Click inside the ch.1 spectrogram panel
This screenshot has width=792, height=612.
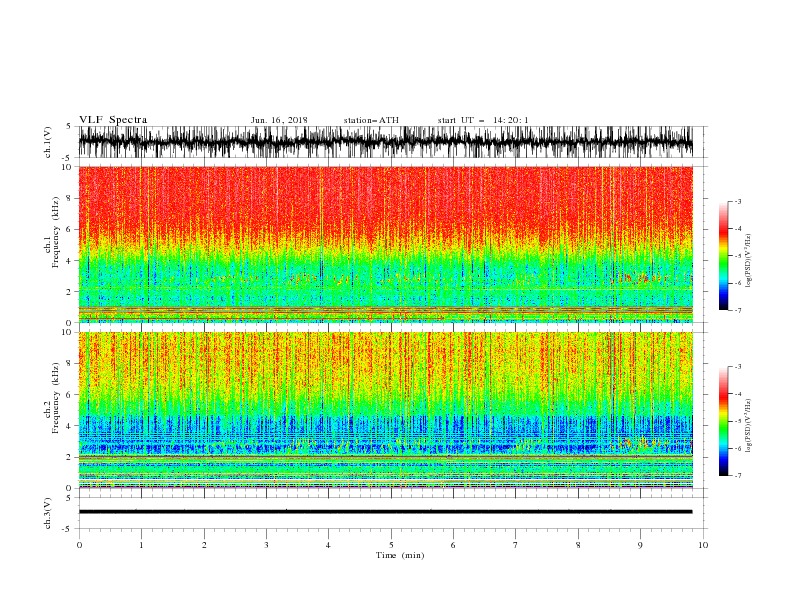(385, 244)
